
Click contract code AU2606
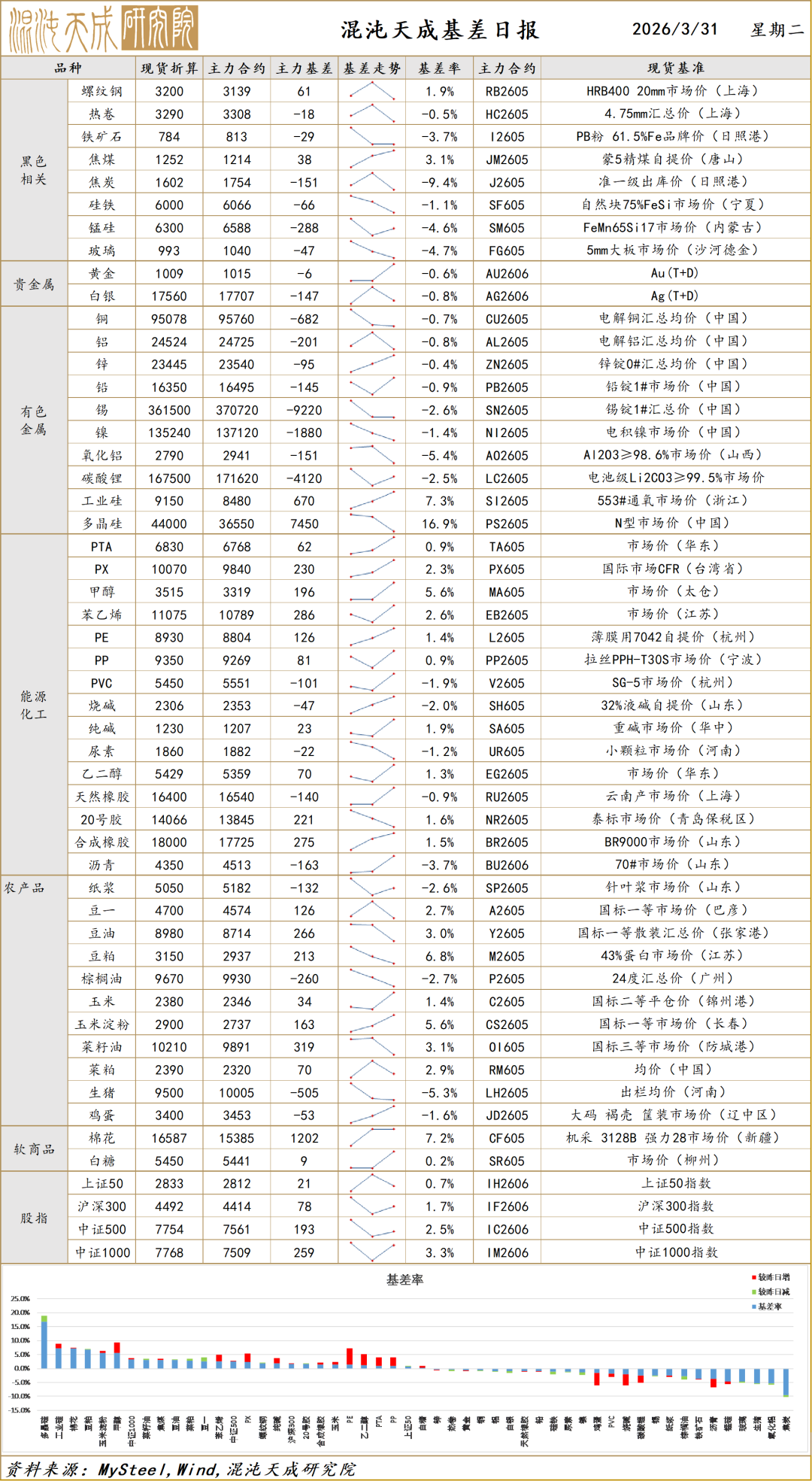pyautogui.click(x=507, y=274)
